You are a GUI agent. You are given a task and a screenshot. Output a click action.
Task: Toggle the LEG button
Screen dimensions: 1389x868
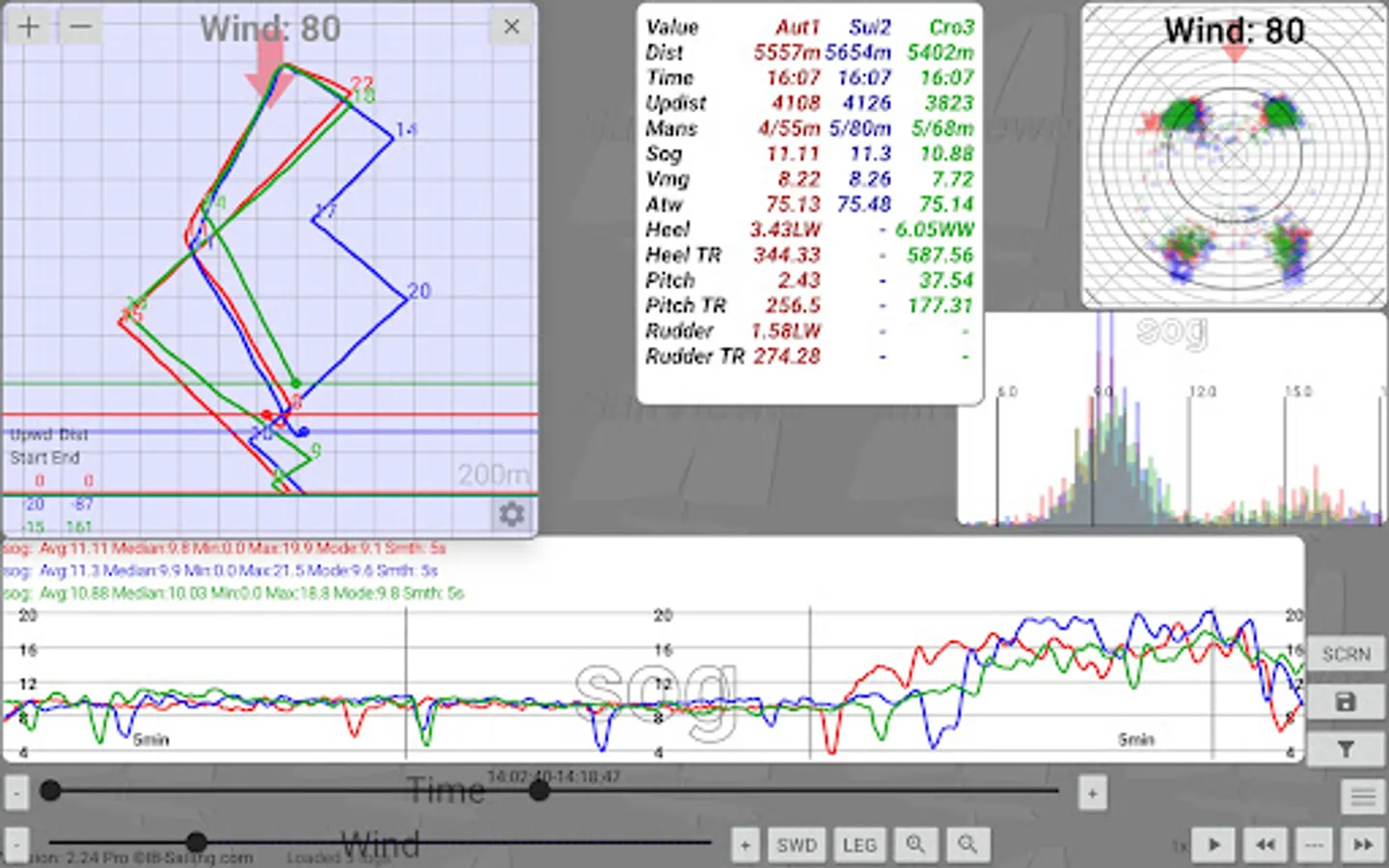click(x=859, y=845)
